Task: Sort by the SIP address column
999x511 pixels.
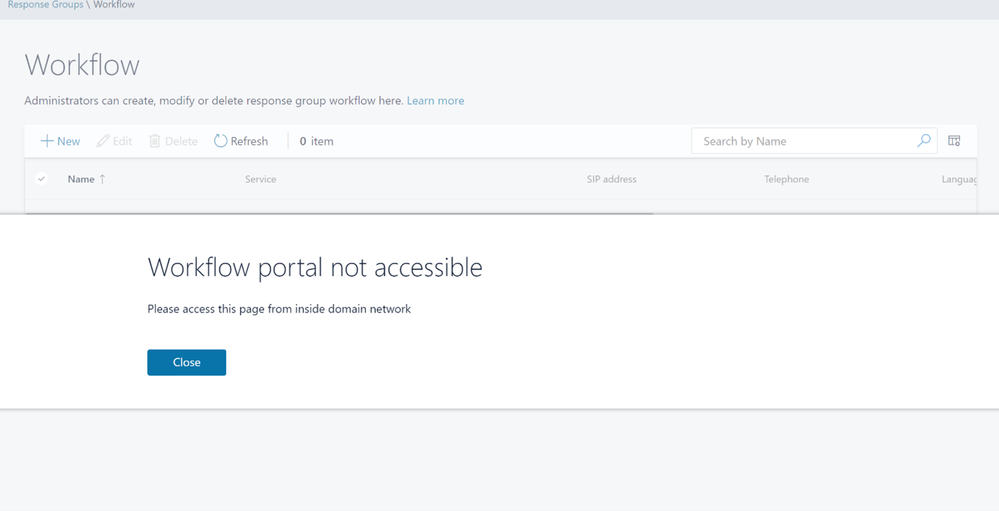Action: [x=612, y=179]
